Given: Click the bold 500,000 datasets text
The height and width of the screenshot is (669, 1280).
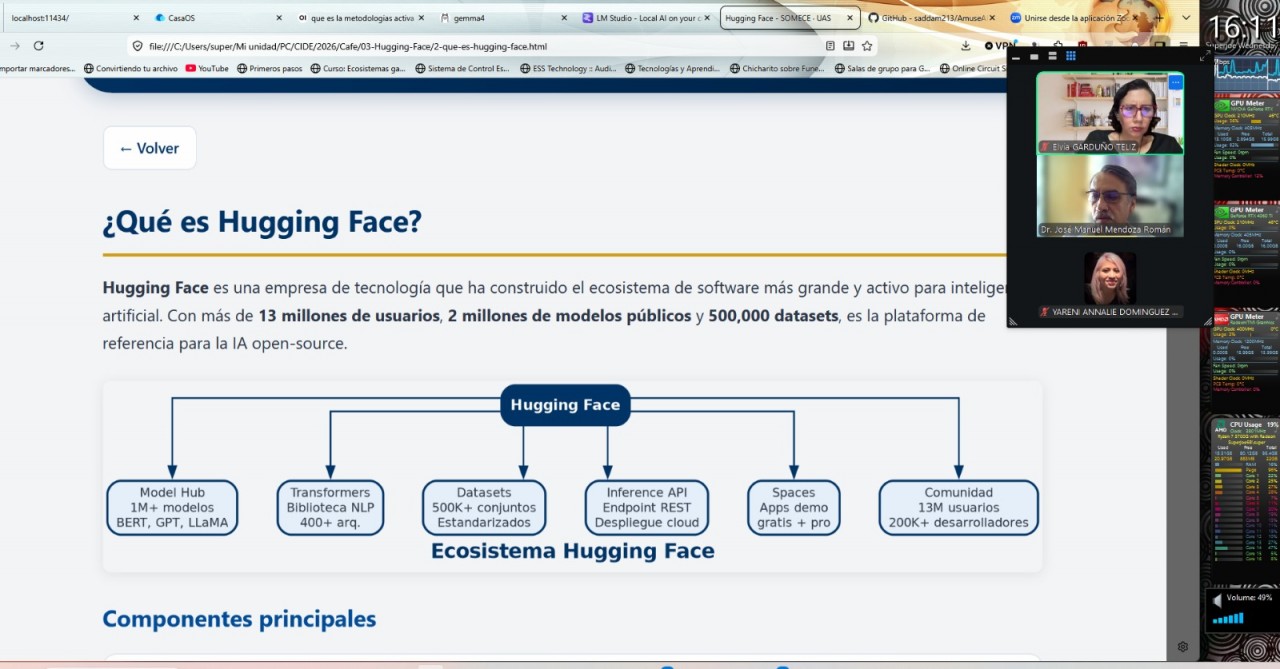Looking at the screenshot, I should (x=775, y=316).
